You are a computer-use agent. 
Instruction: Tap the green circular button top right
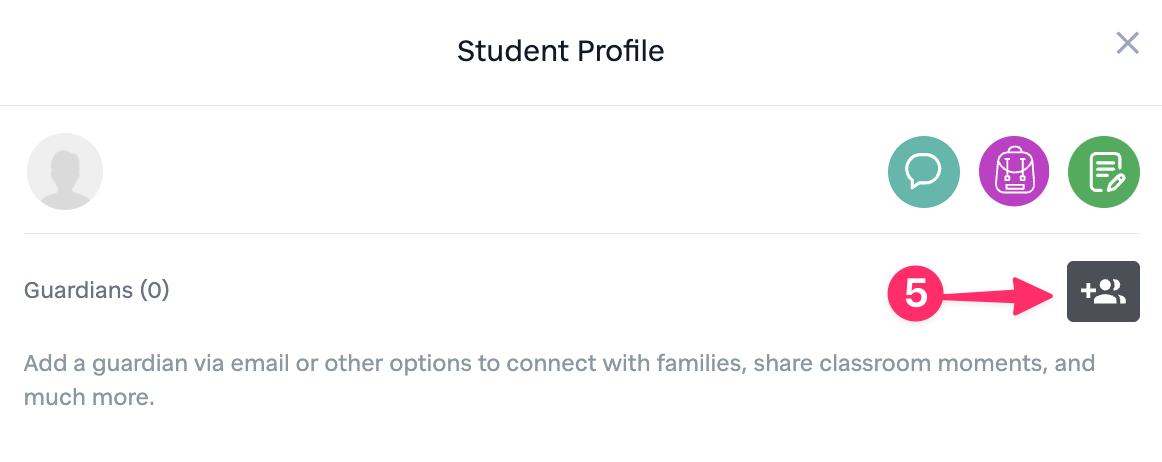click(1104, 172)
